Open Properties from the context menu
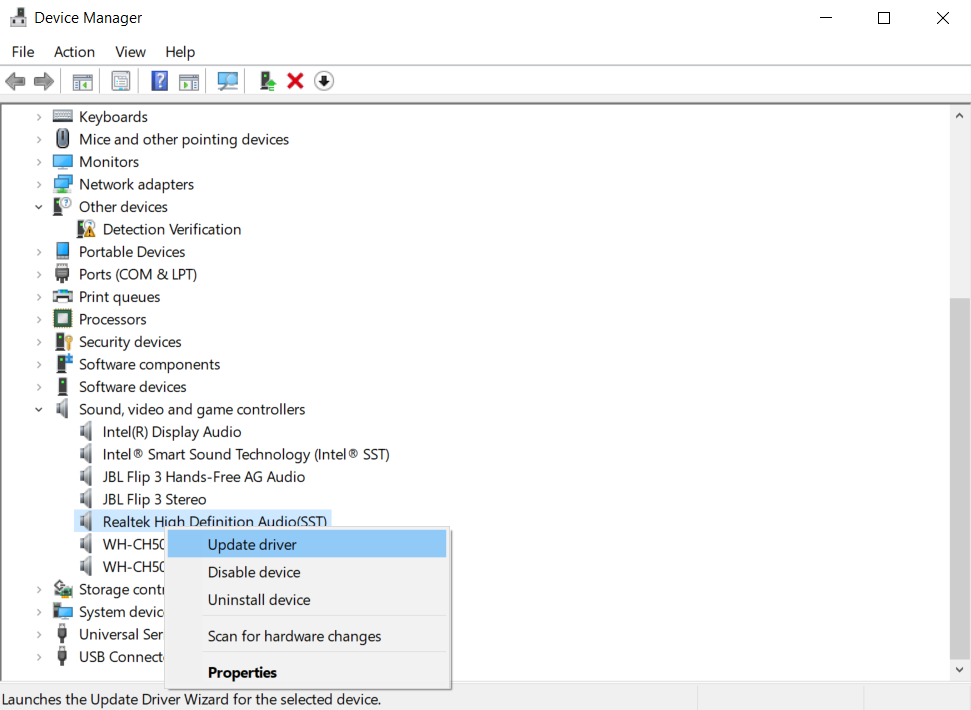Image resolution: width=971 pixels, height=710 pixels. coord(307,672)
